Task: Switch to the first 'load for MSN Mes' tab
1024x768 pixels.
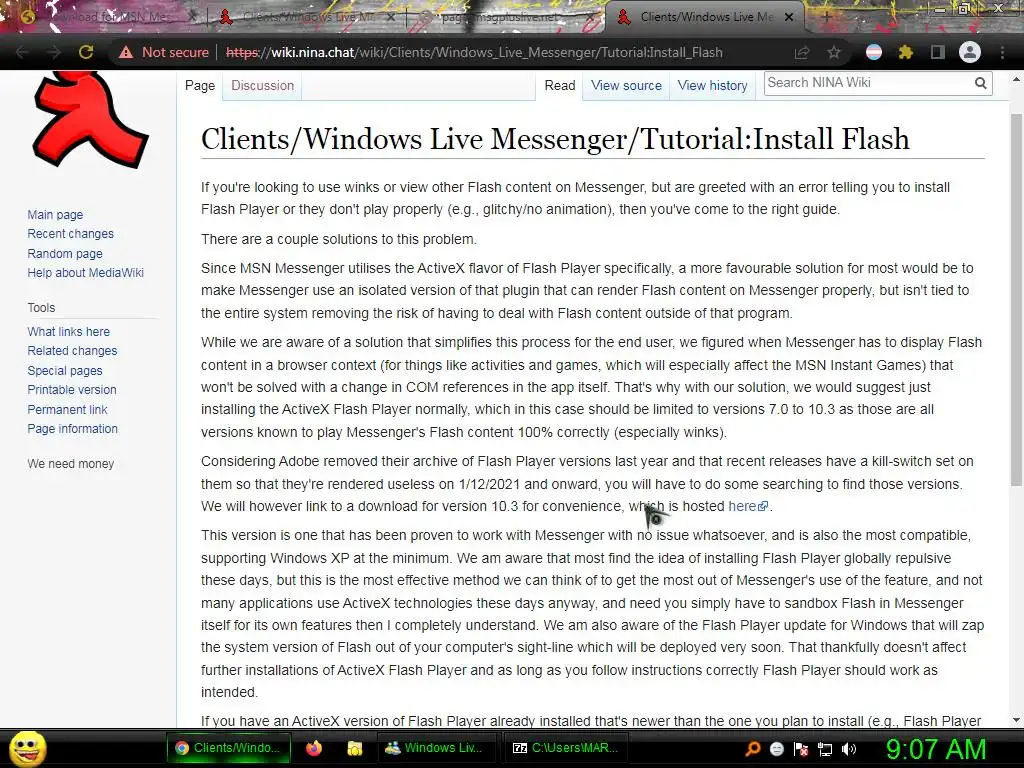Action: (x=108, y=17)
